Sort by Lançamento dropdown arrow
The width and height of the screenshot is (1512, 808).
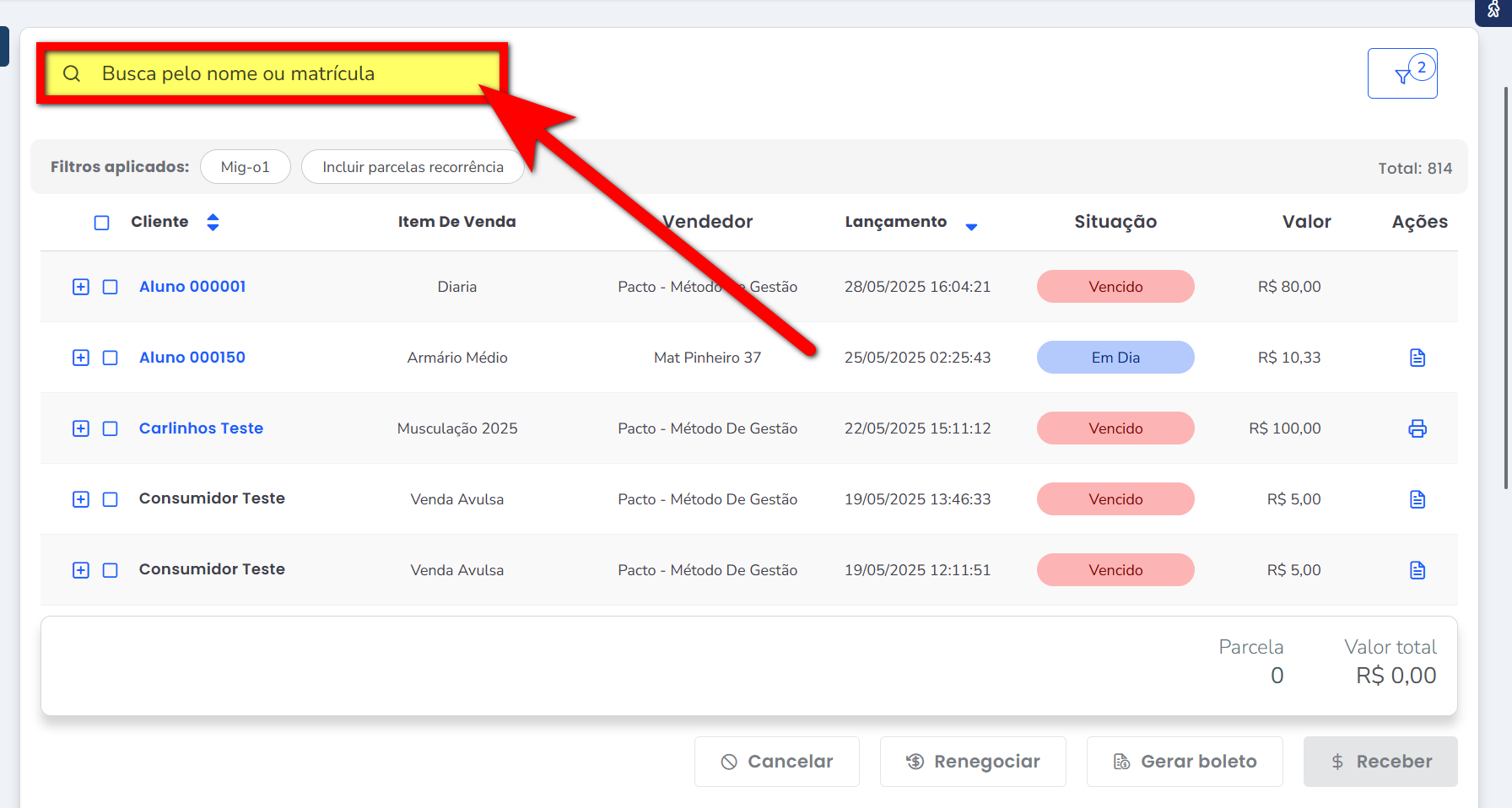[x=971, y=226]
